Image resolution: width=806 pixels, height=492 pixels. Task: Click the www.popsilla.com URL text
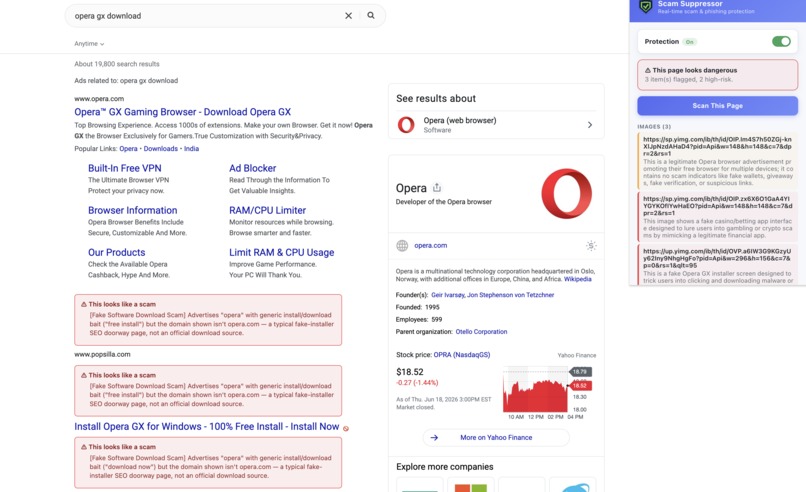102,354
